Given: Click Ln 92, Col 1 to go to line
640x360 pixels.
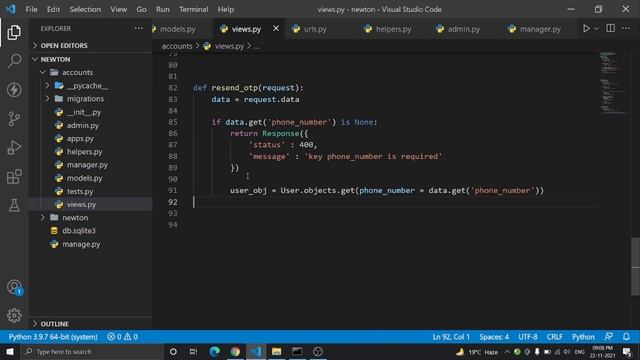Looking at the screenshot, I should (451, 337).
